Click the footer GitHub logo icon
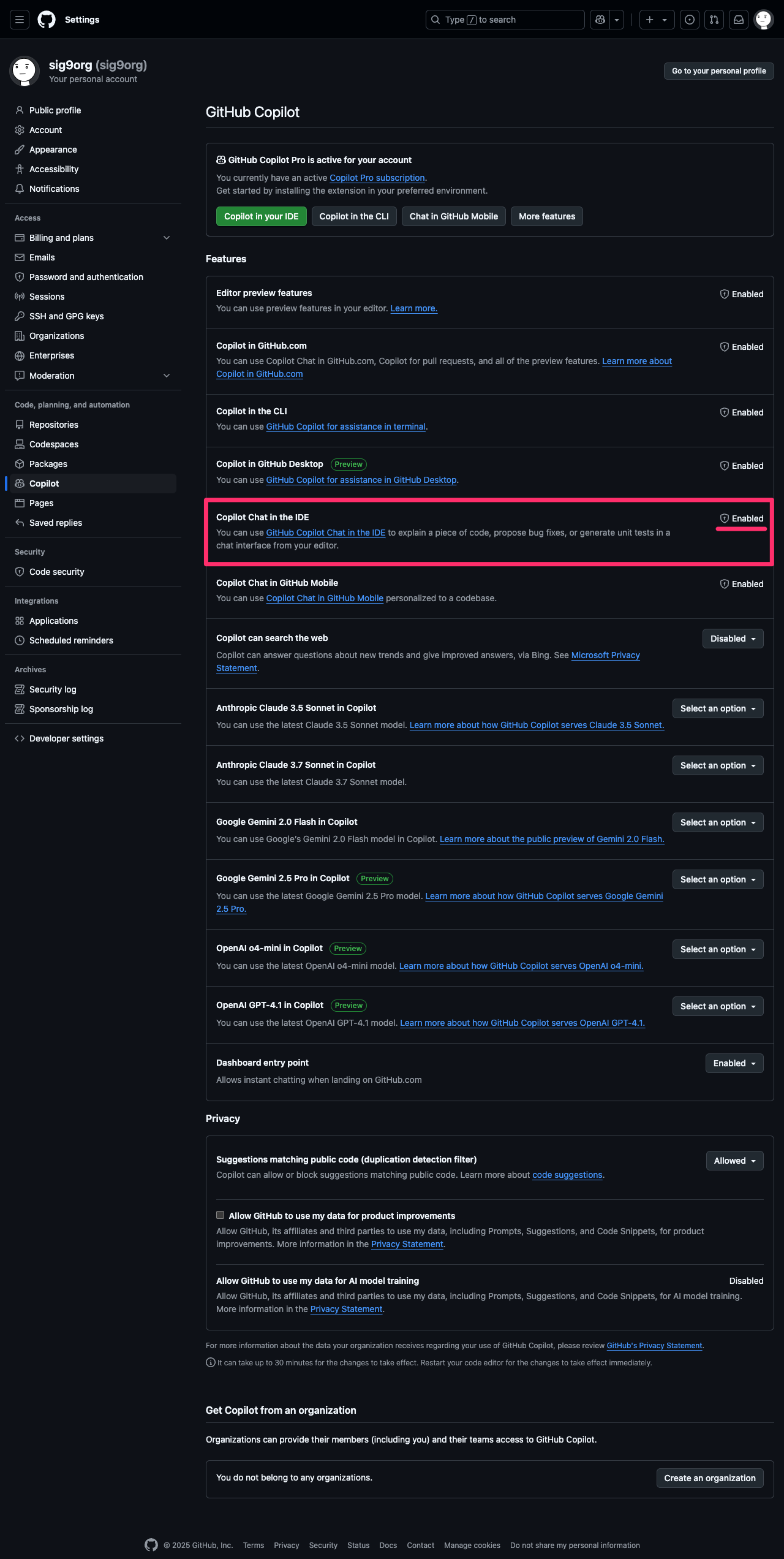Image resolution: width=784 pixels, height=1559 pixels. (151, 1545)
